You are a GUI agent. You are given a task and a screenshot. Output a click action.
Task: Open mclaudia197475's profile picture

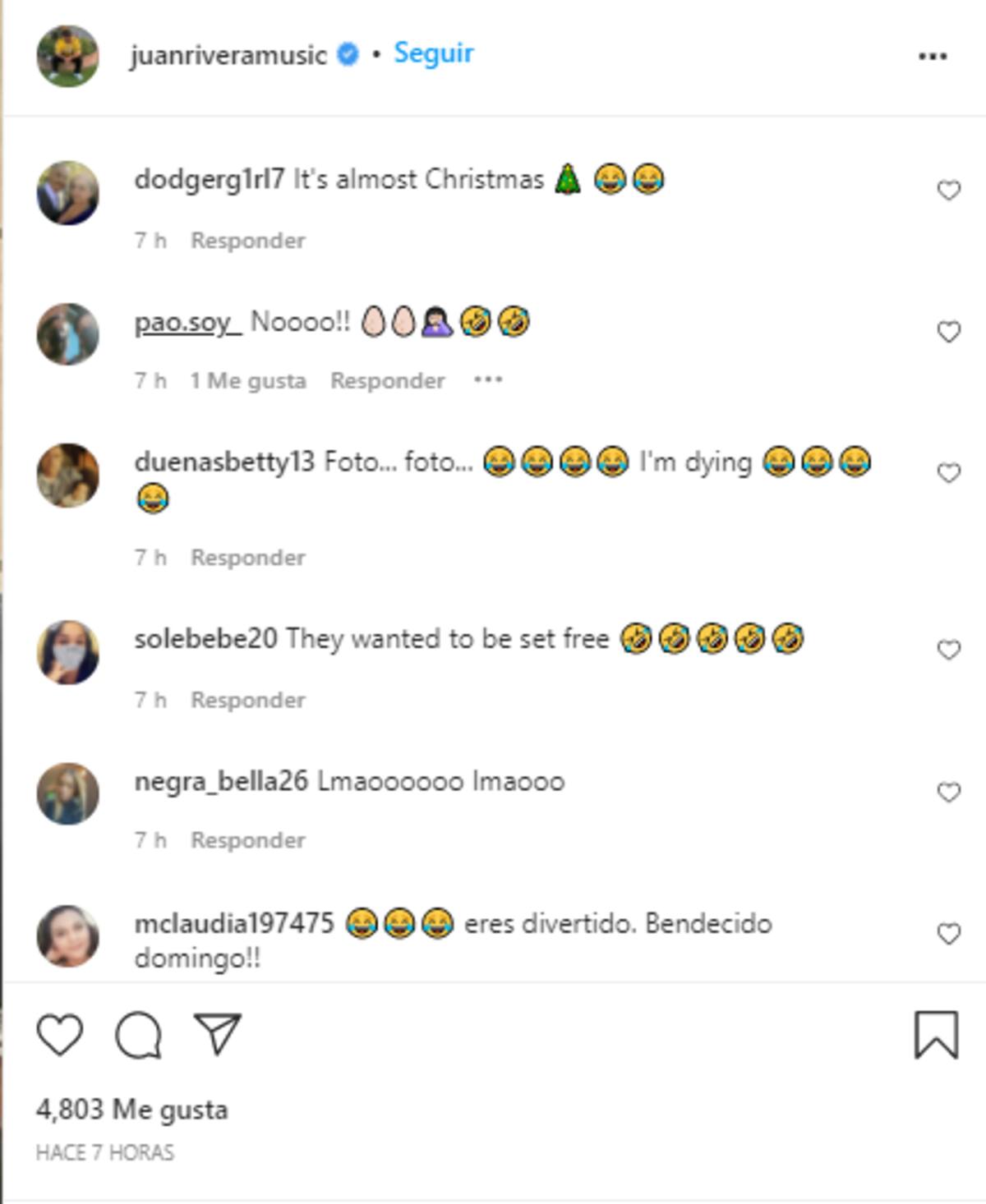click(68, 936)
